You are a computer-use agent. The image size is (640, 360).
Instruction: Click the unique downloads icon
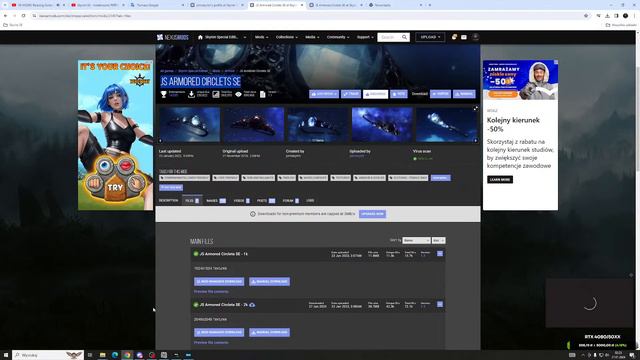point(191,94)
